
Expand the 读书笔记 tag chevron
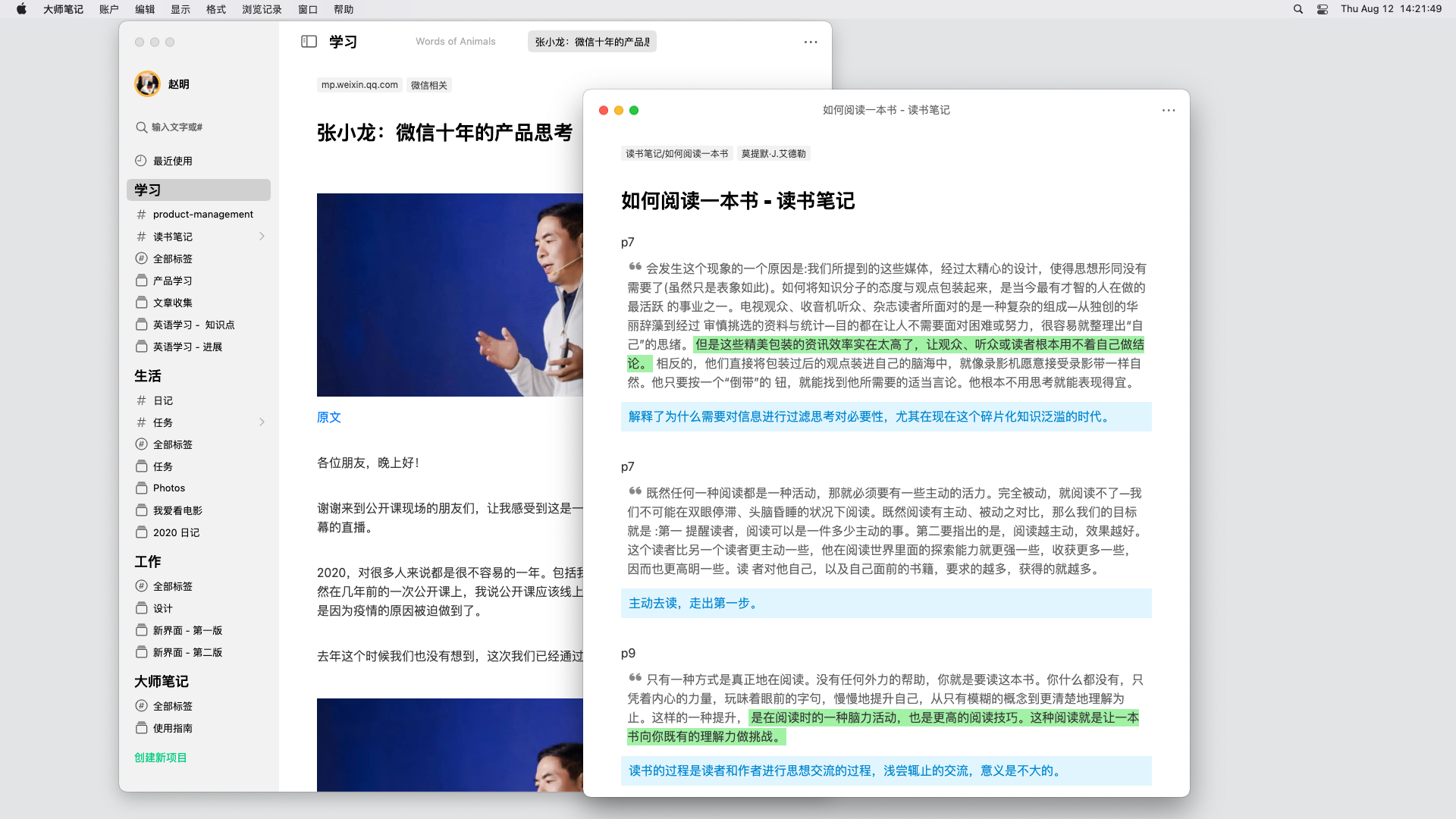click(262, 237)
